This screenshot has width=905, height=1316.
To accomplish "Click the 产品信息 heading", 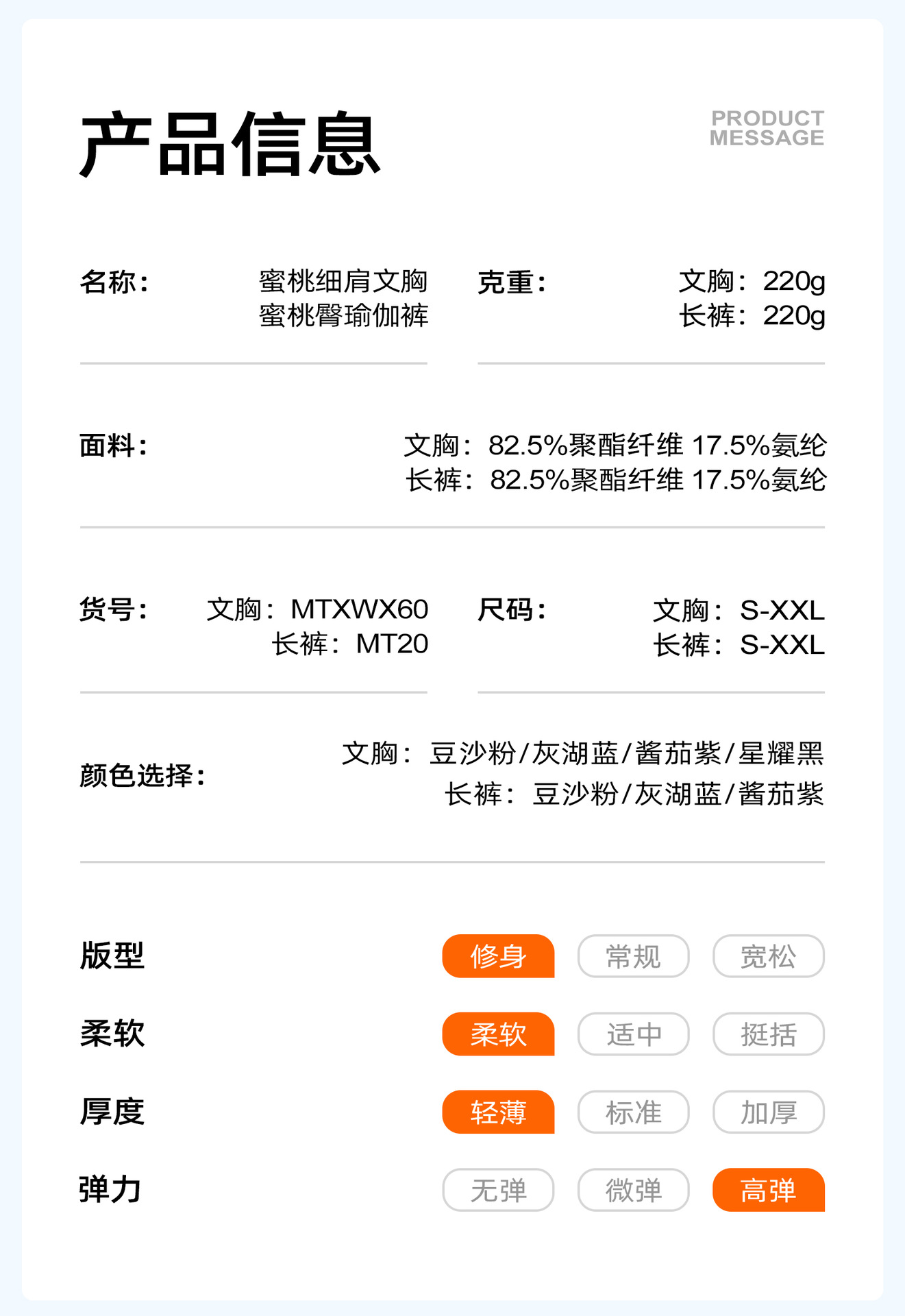I will coord(230,145).
